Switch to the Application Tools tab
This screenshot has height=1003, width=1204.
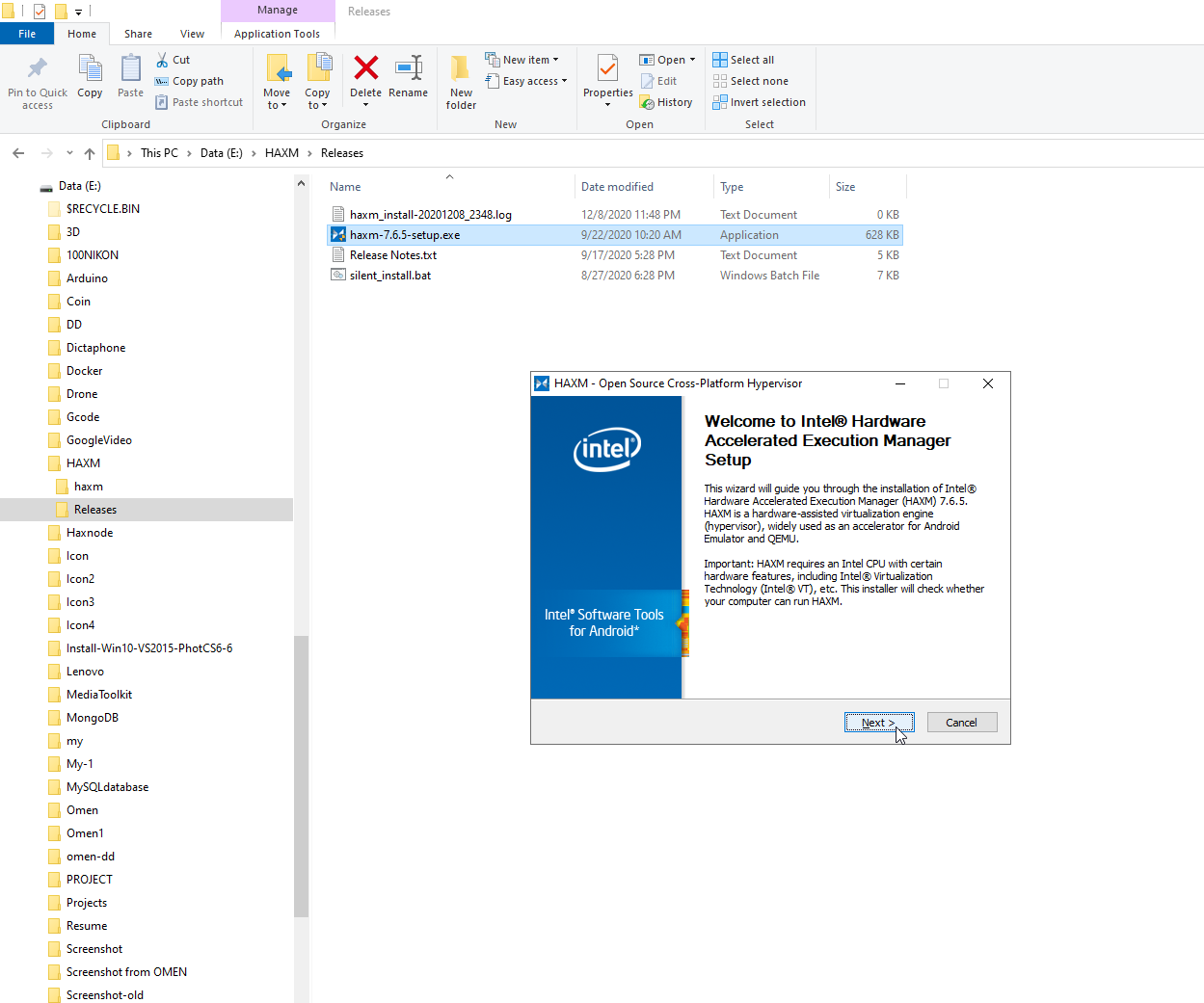tap(277, 34)
